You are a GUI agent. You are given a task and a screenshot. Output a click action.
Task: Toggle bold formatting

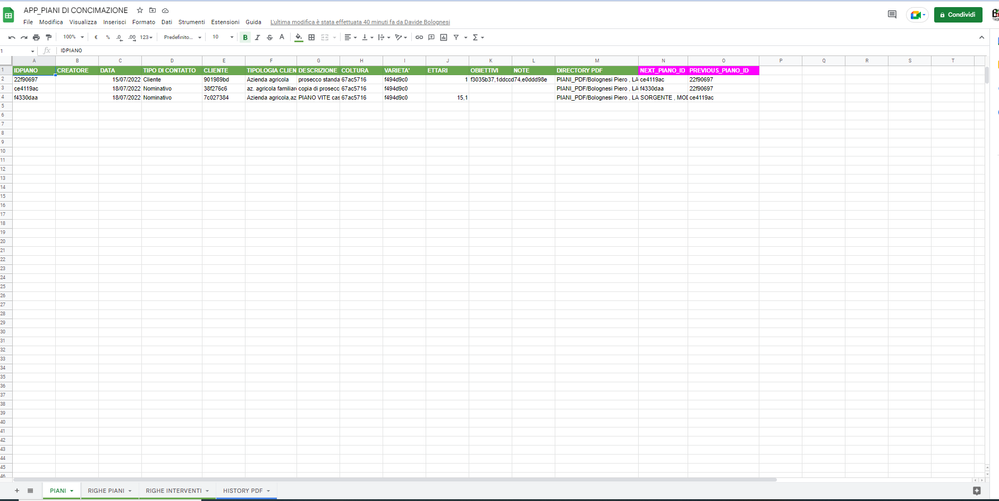pos(245,38)
